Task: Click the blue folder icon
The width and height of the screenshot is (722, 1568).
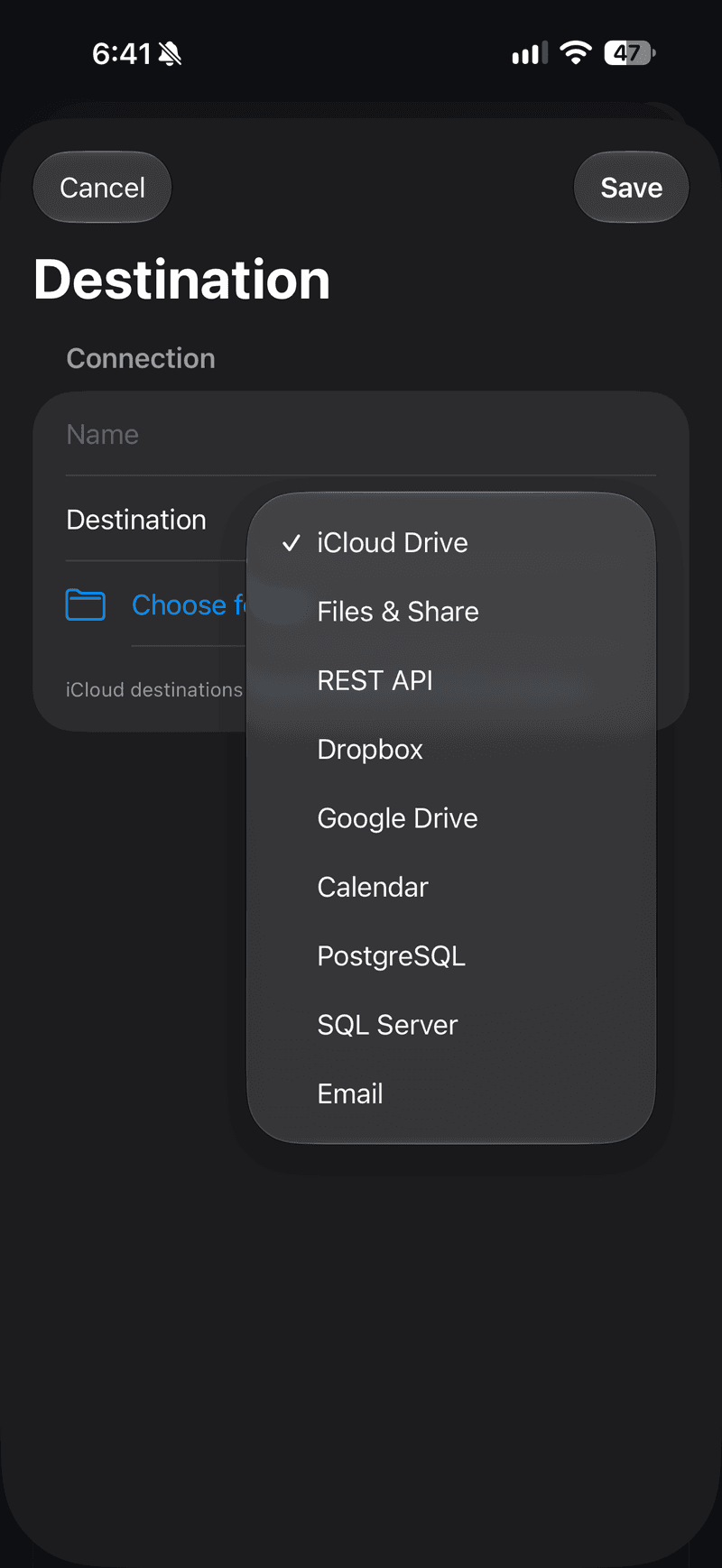Action: point(86,604)
